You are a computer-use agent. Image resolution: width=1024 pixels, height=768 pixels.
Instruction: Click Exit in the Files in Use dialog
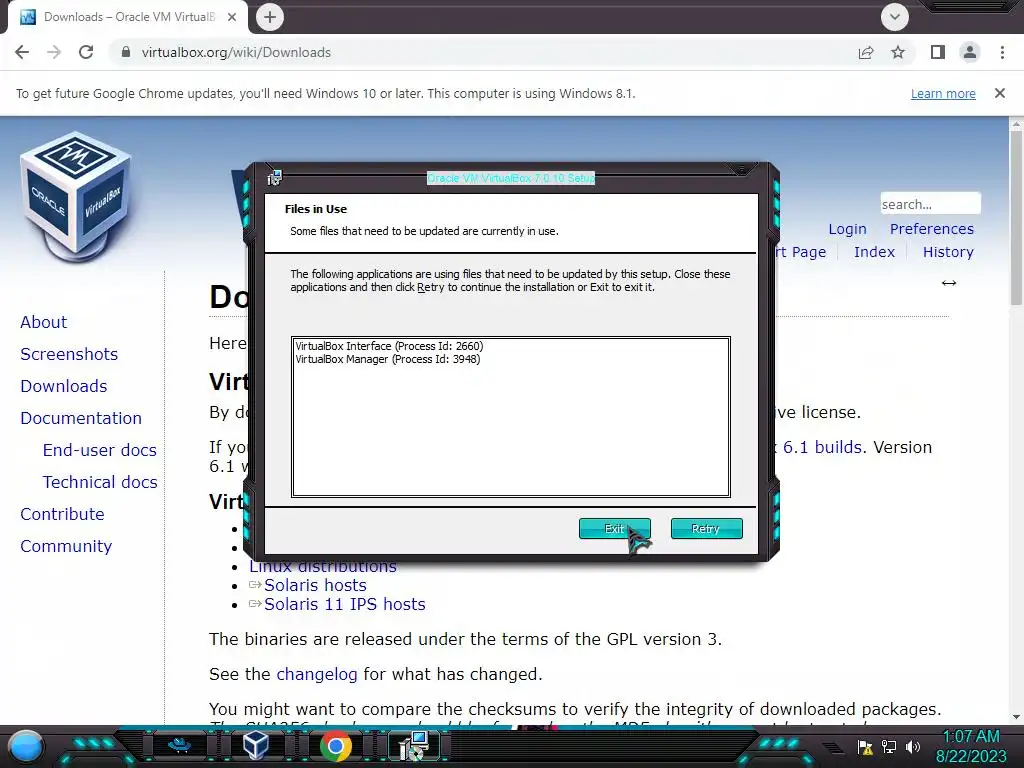click(615, 528)
